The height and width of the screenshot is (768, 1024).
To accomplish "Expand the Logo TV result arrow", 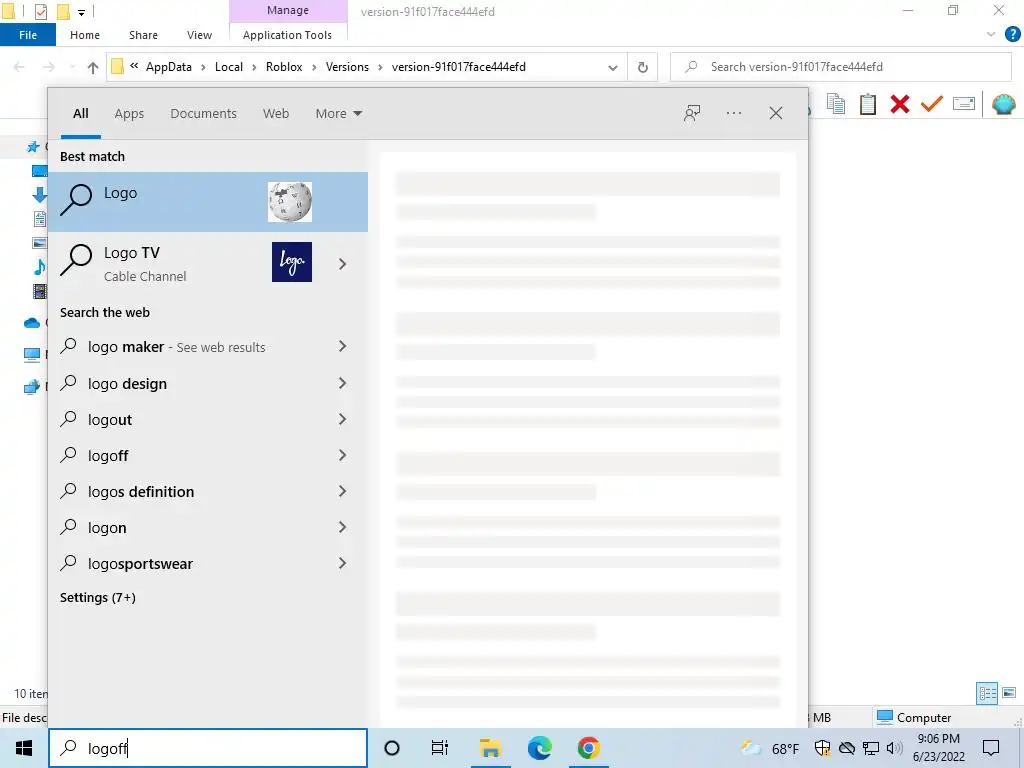I will (x=343, y=264).
